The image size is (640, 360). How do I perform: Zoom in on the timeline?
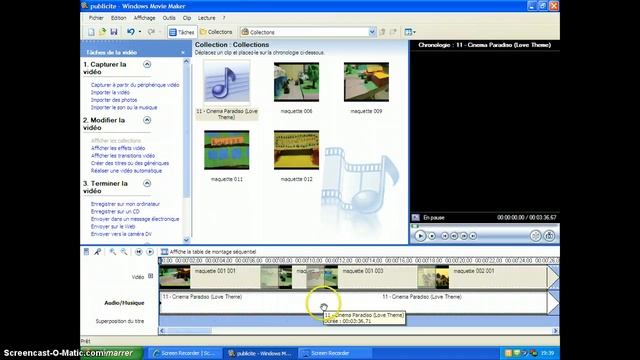[x=113, y=252]
